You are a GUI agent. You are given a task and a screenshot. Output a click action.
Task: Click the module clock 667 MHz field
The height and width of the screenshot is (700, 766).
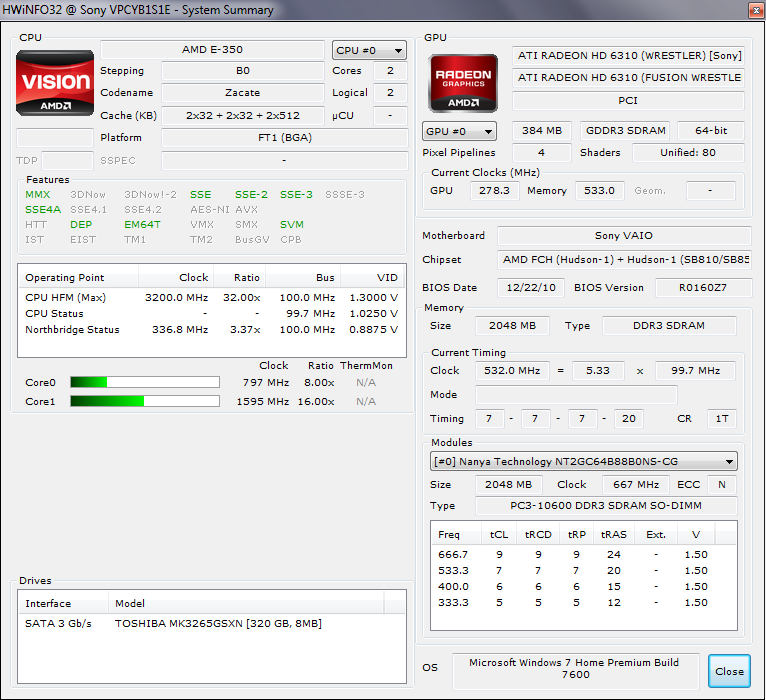(636, 484)
